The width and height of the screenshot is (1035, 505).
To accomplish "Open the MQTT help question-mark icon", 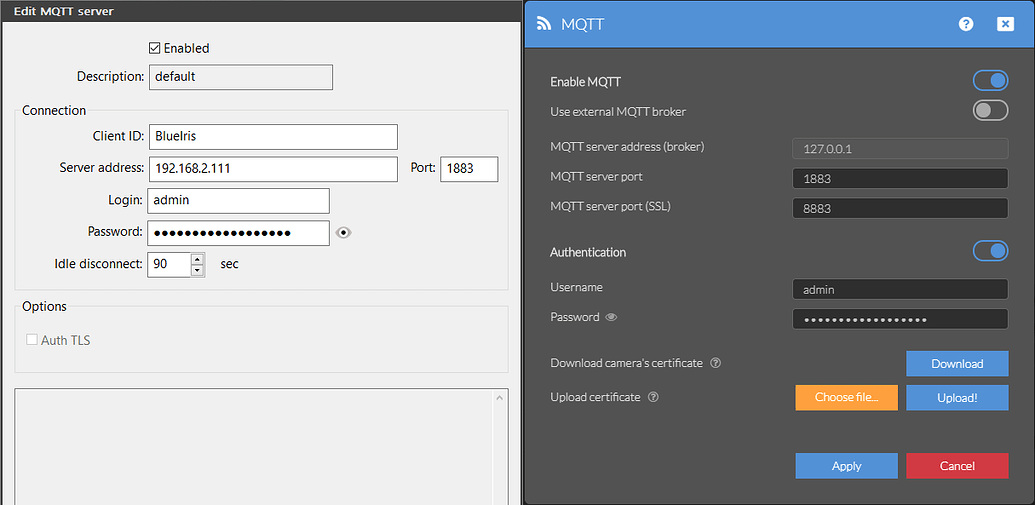I will pyautogui.click(x=966, y=24).
